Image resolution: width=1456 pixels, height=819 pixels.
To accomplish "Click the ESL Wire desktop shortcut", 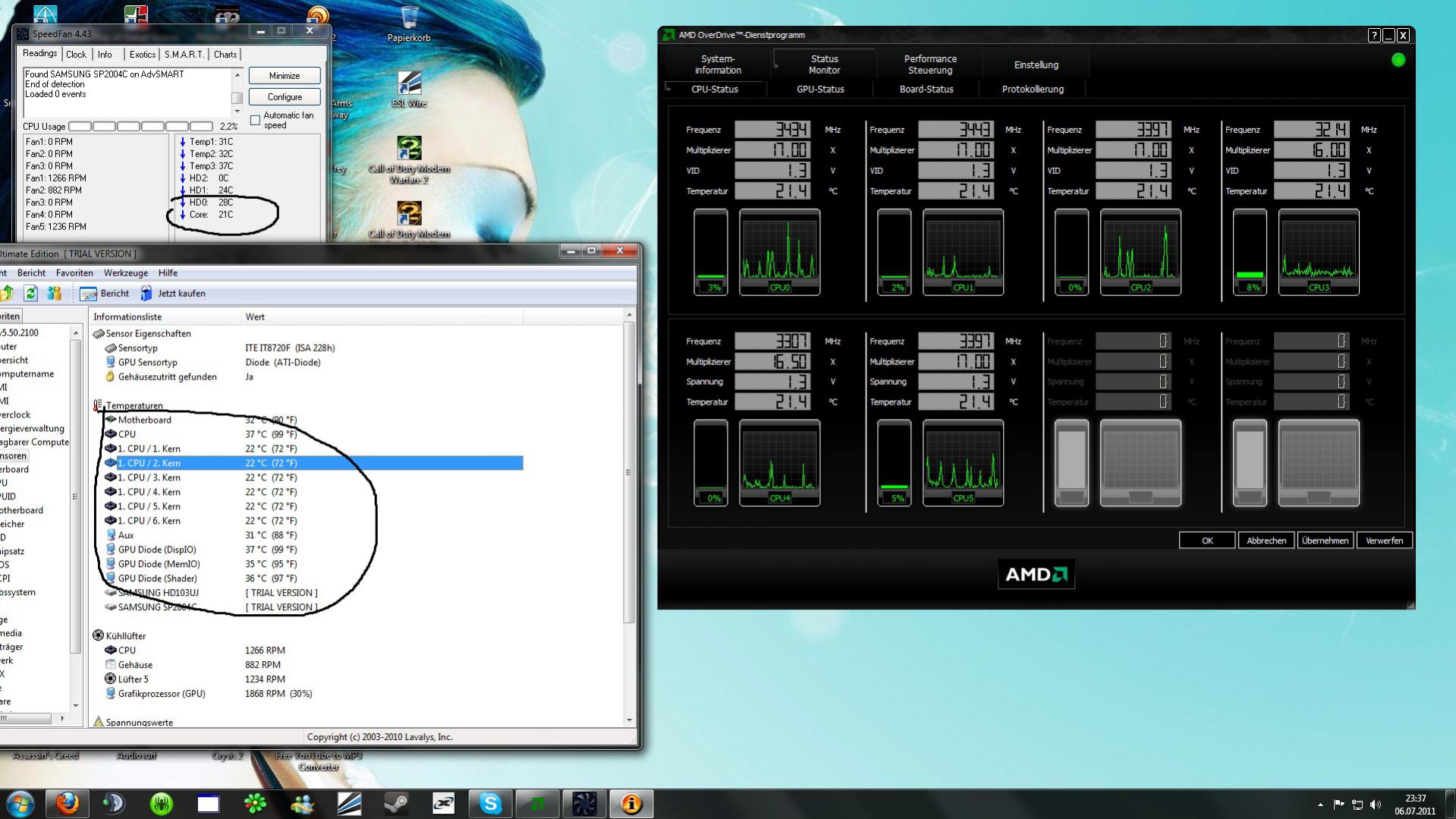I will pyautogui.click(x=409, y=90).
